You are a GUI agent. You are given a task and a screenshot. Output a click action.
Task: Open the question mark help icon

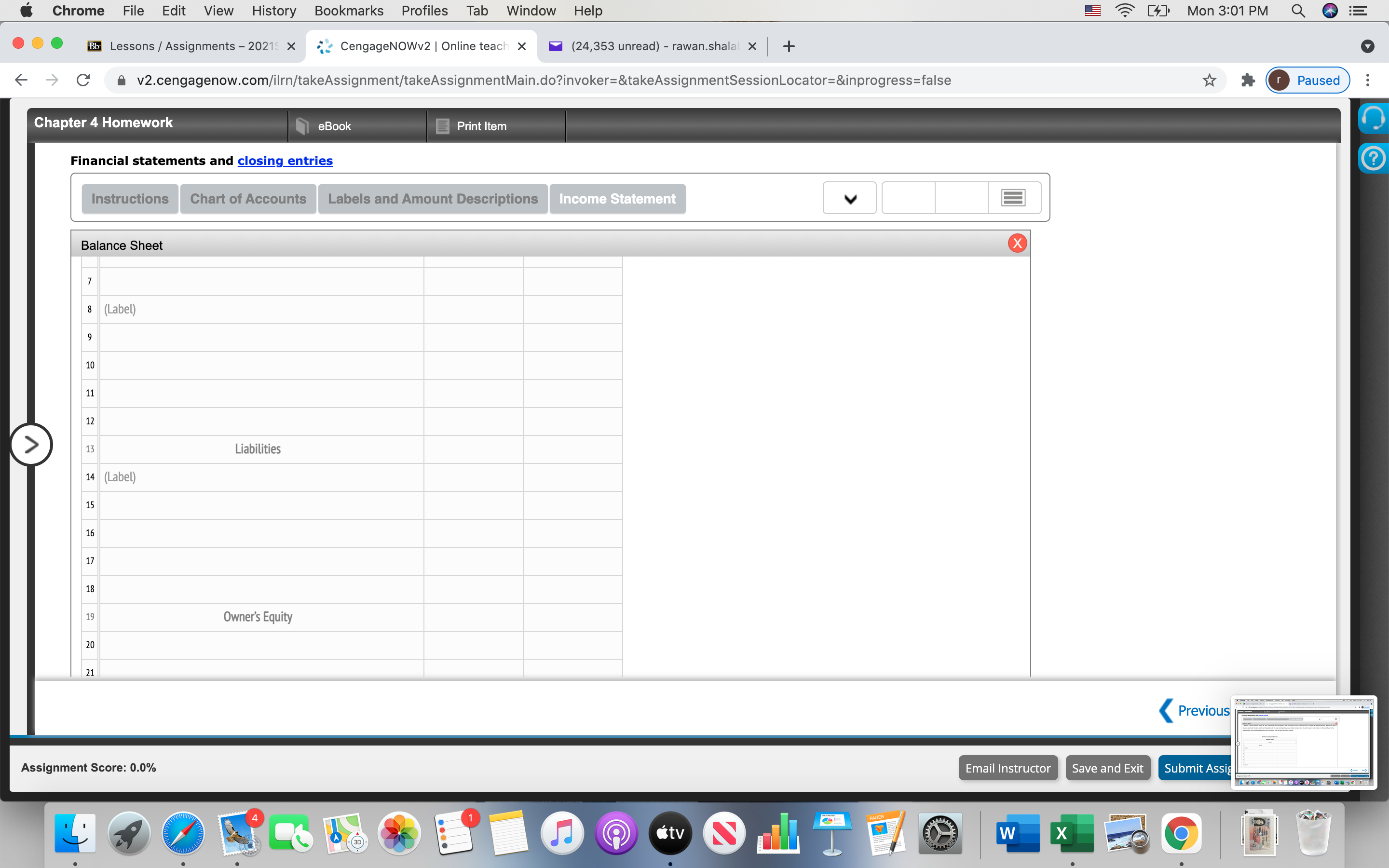(1374, 159)
